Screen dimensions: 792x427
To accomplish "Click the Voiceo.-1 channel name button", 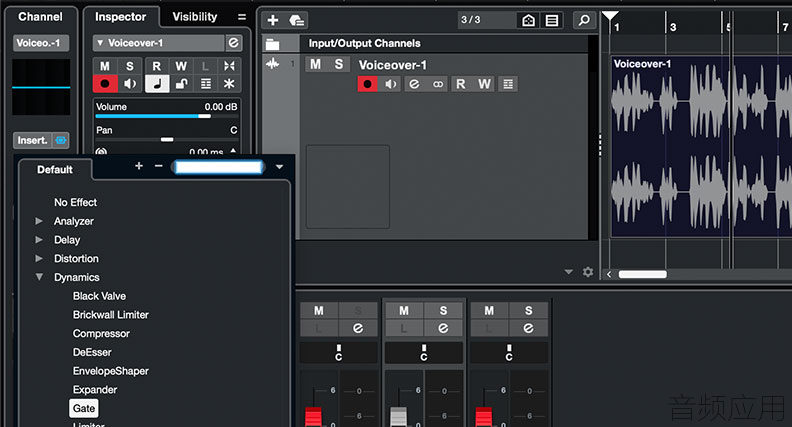I will pyautogui.click(x=40, y=43).
